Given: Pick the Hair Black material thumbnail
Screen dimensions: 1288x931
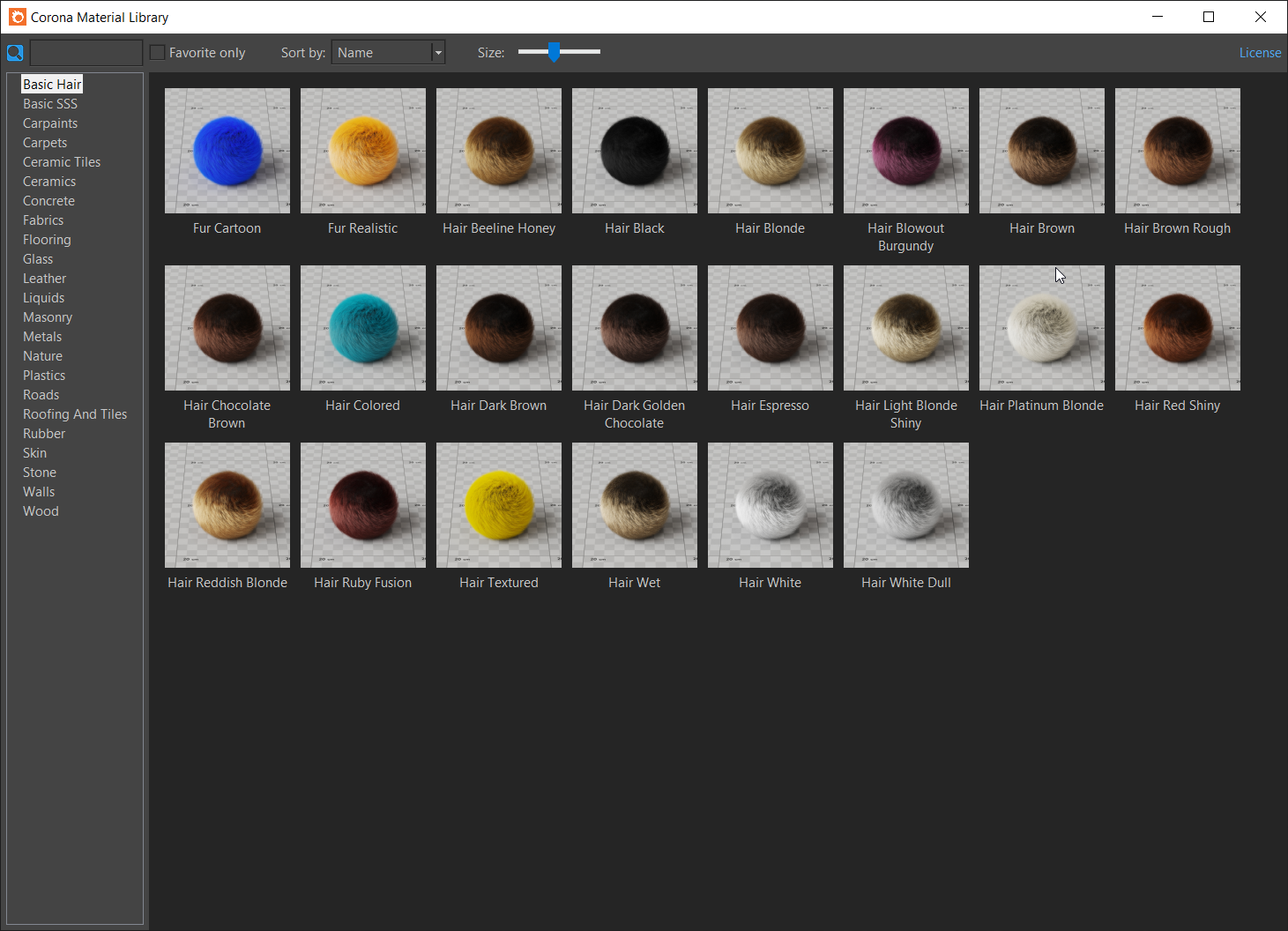Looking at the screenshot, I should click(x=635, y=151).
